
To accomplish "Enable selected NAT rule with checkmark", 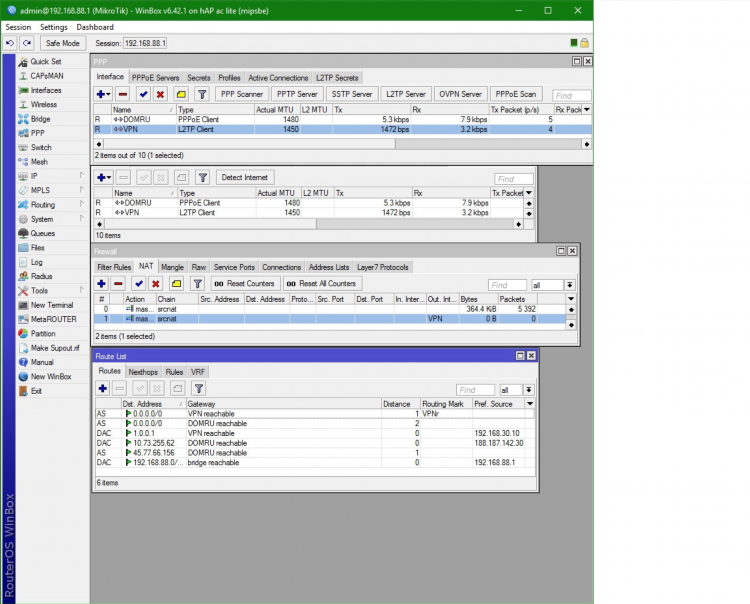I will [x=139, y=284].
